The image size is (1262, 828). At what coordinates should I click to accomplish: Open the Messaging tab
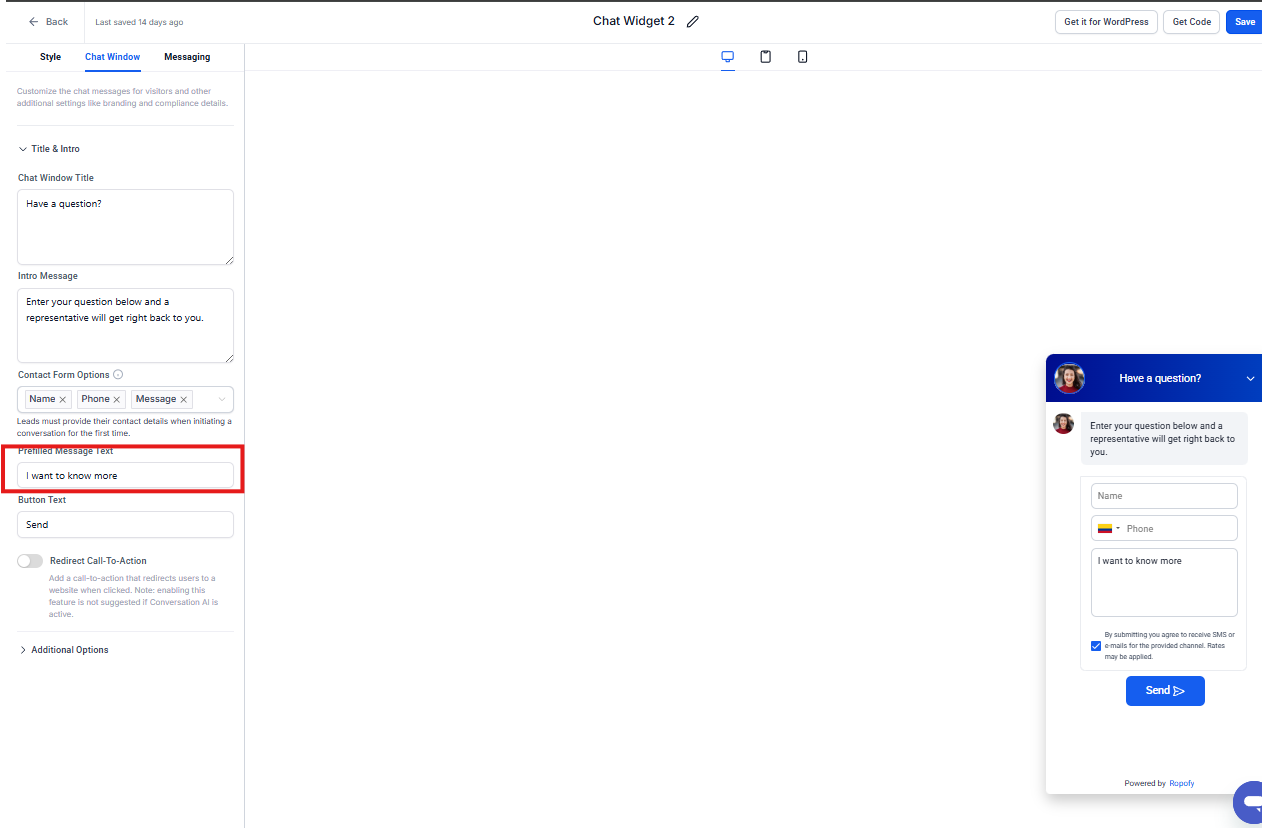187,57
